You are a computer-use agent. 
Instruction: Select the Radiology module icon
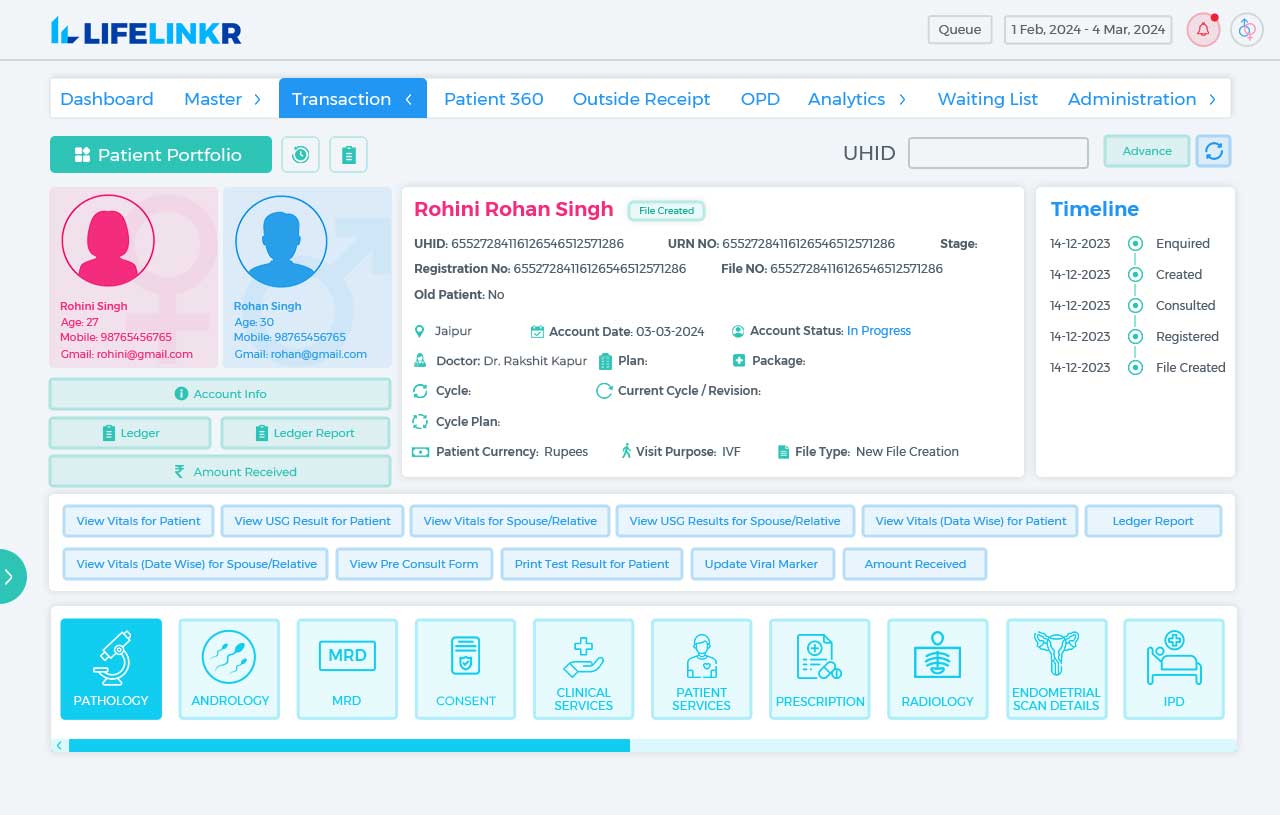click(937, 668)
